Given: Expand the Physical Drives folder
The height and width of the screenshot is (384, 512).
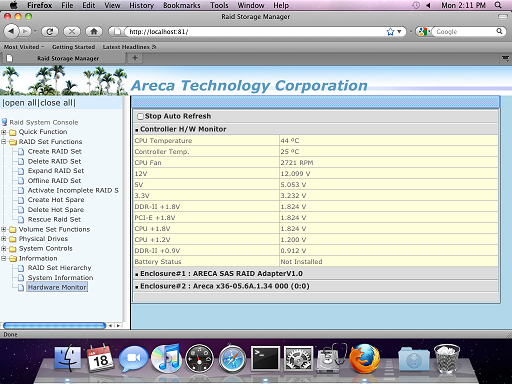Looking at the screenshot, I should [x=4, y=239].
